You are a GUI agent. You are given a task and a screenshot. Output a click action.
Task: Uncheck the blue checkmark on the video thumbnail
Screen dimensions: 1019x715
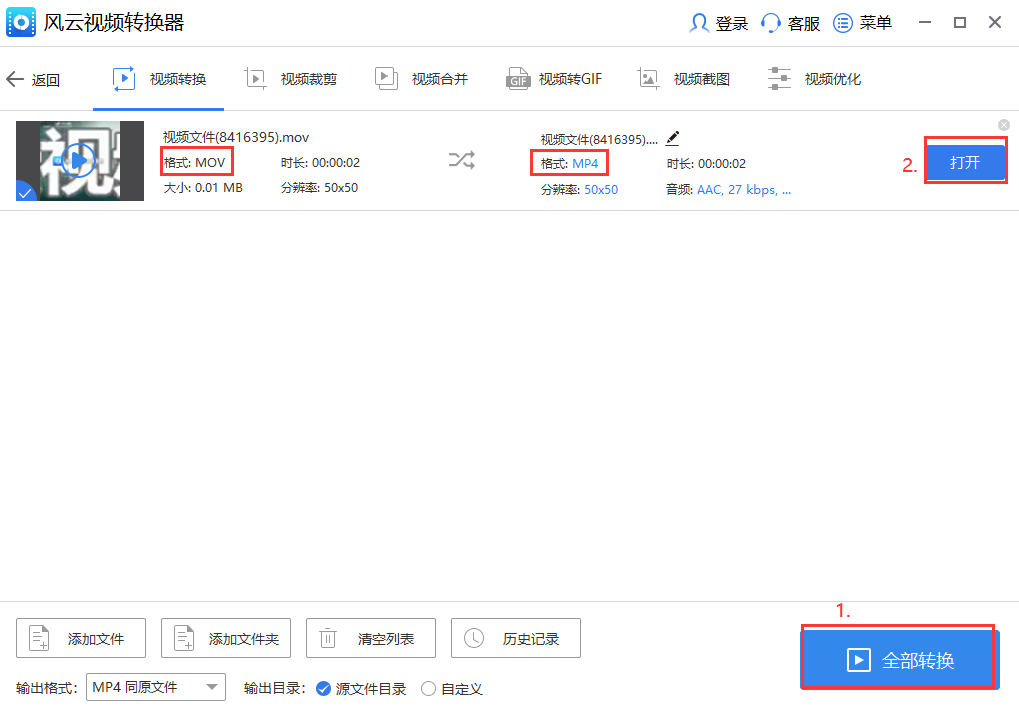coord(25,192)
